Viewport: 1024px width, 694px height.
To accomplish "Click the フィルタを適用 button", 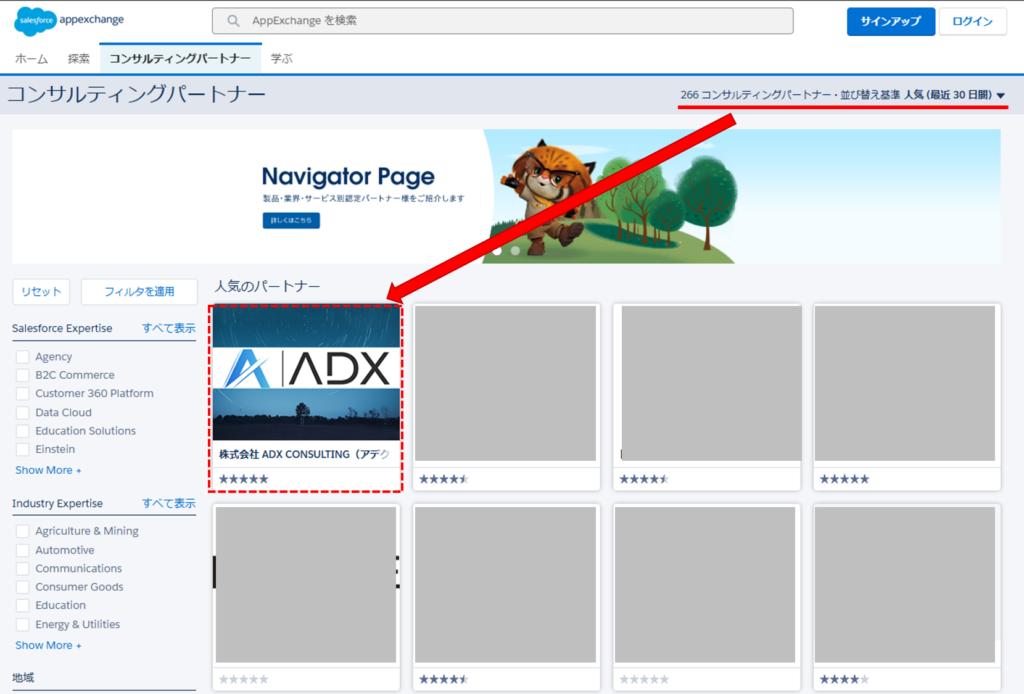I will pos(139,292).
